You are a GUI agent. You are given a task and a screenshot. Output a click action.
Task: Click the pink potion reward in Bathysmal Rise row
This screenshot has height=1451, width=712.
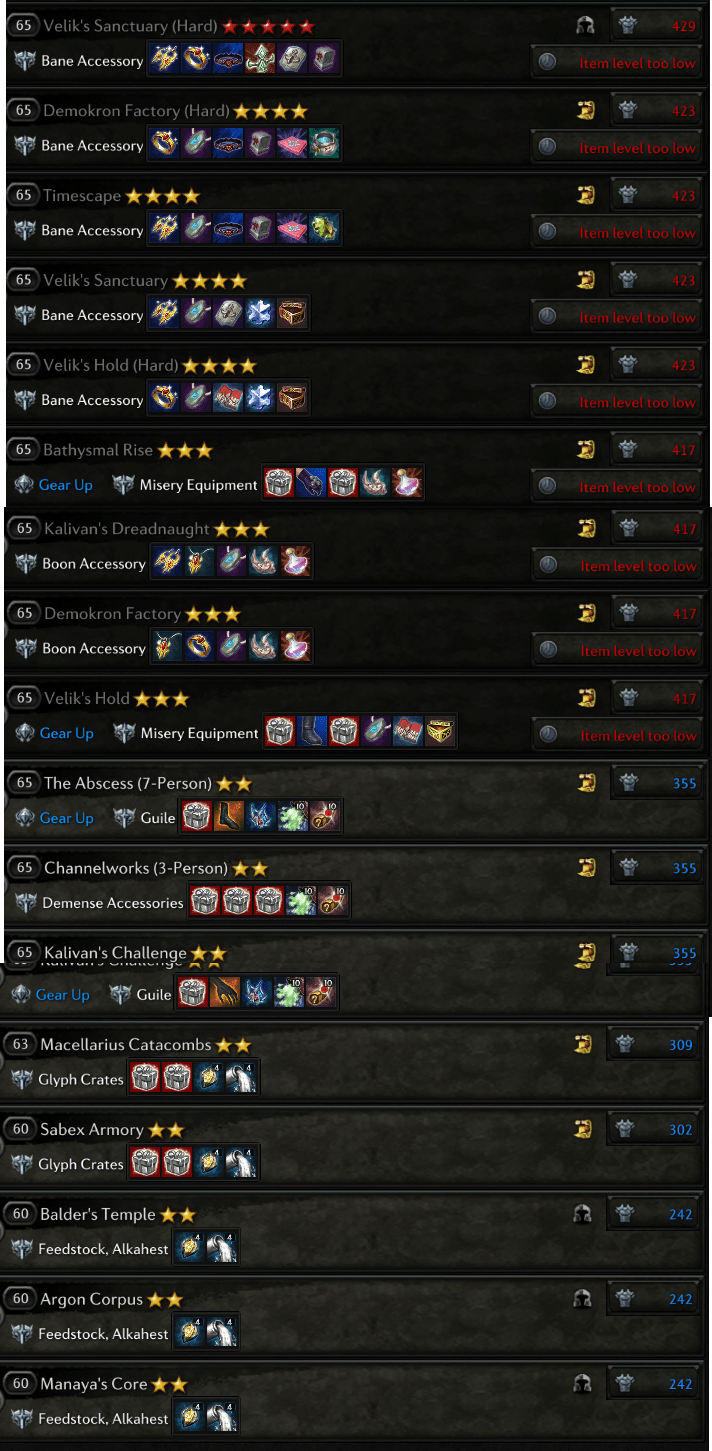tap(408, 484)
